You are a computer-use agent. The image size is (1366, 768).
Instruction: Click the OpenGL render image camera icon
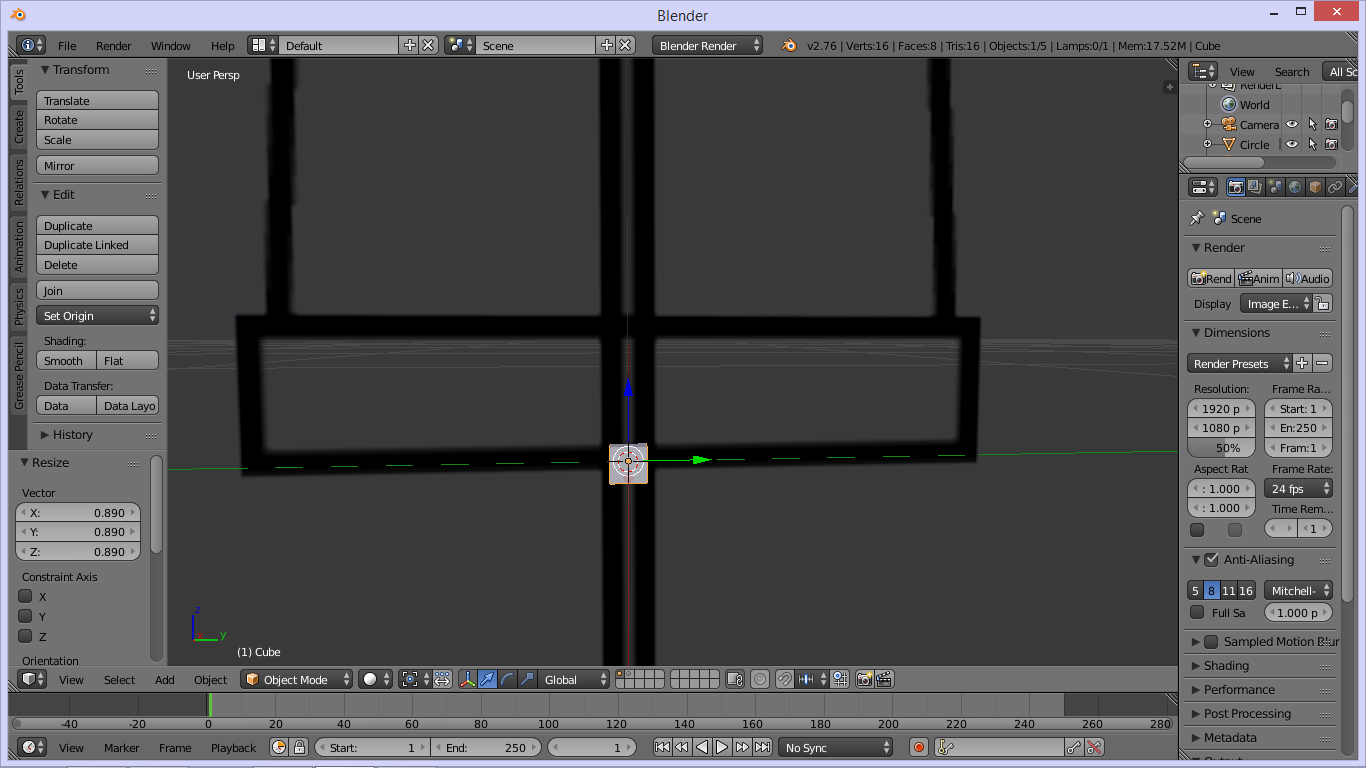(865, 679)
